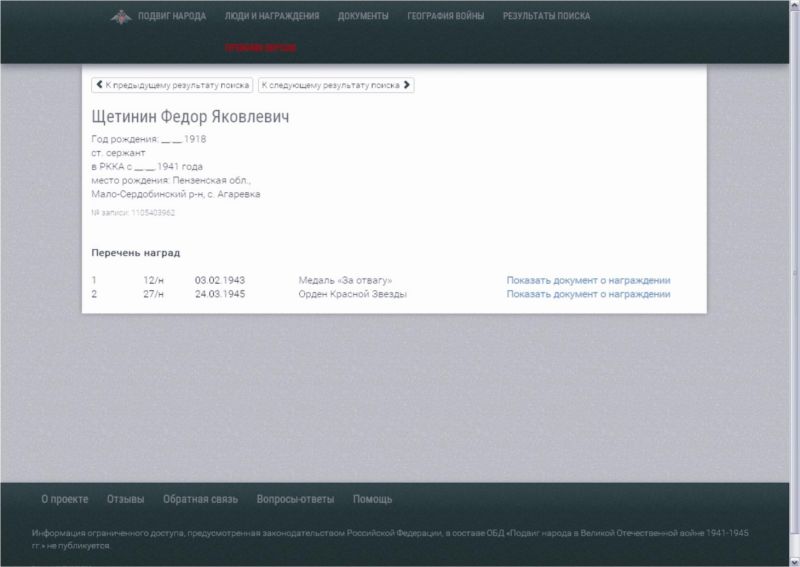The width and height of the screenshot is (800, 567).
Task: Click the birth year line 1918
Action: coord(148,139)
